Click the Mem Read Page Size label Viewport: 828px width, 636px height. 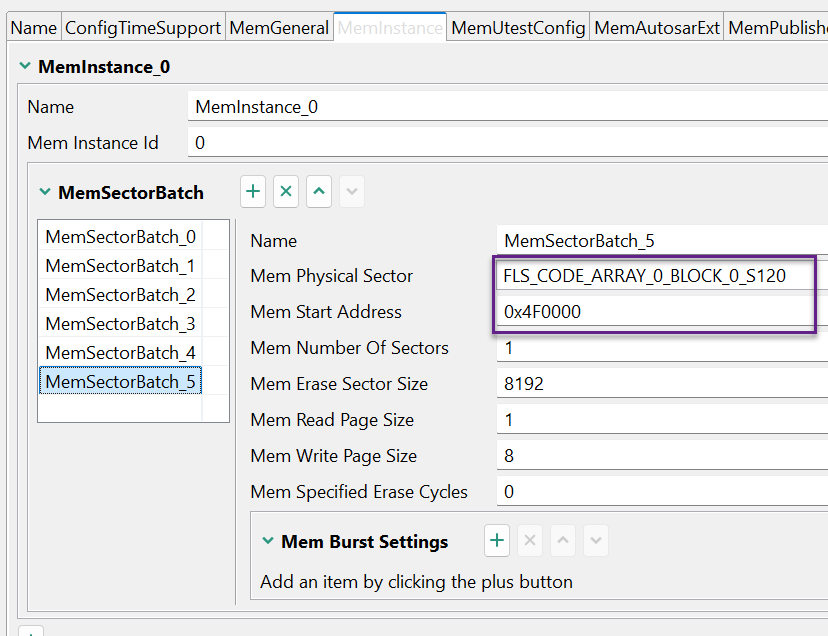pyautogui.click(x=332, y=420)
